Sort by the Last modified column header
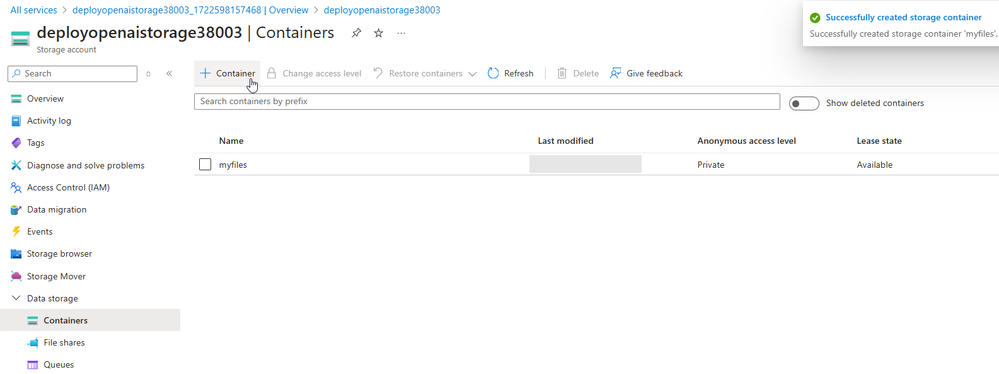Screen dimensions: 999x374 click(566, 141)
